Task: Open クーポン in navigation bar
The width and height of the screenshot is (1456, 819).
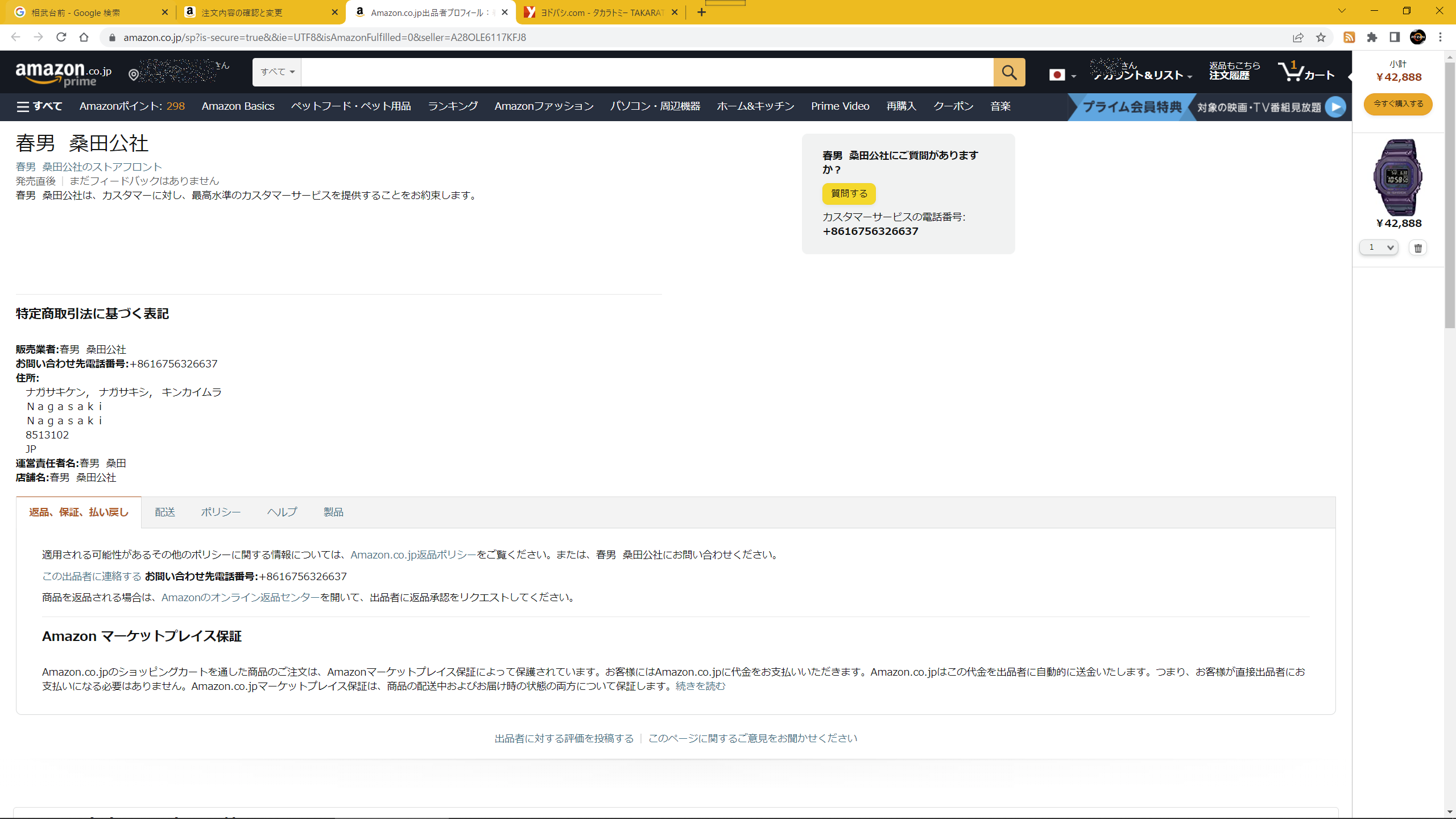Action: pos(953,106)
